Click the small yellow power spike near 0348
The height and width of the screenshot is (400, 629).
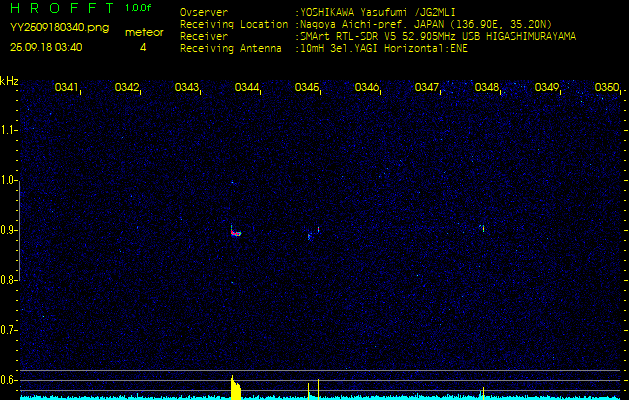click(483, 393)
